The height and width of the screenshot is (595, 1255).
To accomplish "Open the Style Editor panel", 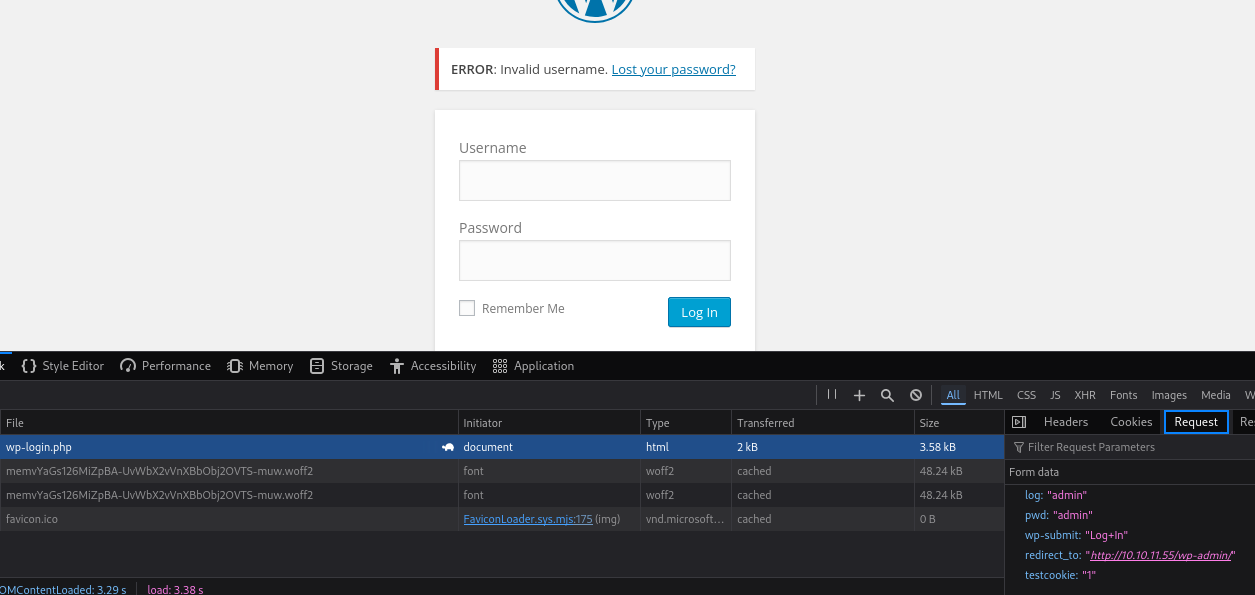I will 63,366.
